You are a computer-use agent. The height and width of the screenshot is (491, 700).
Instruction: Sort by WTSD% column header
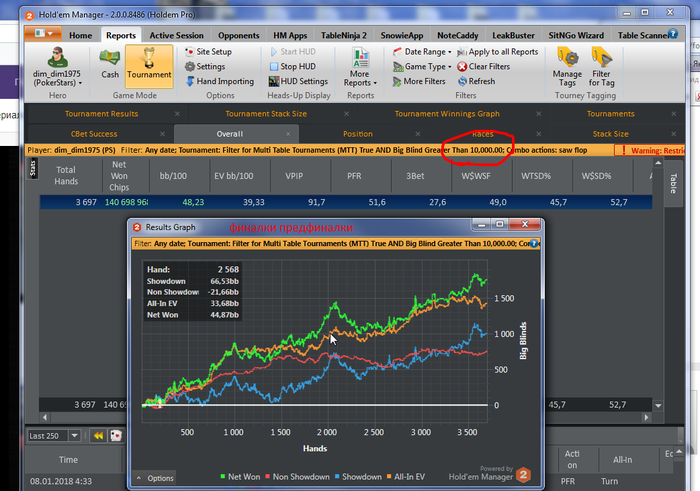coord(536,176)
